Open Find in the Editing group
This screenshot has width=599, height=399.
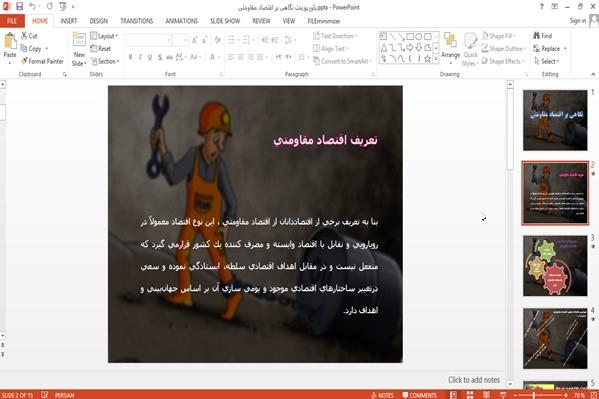tap(543, 36)
